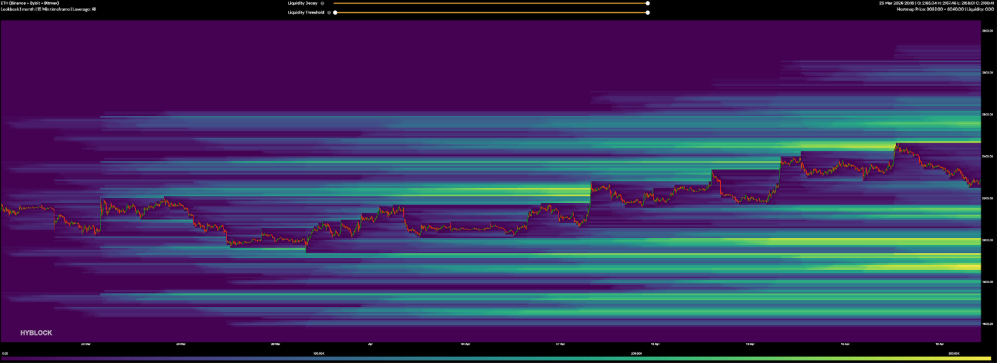Click the info icon beside Liquidity Threshold
The height and width of the screenshot is (363, 997).
(x=328, y=12)
